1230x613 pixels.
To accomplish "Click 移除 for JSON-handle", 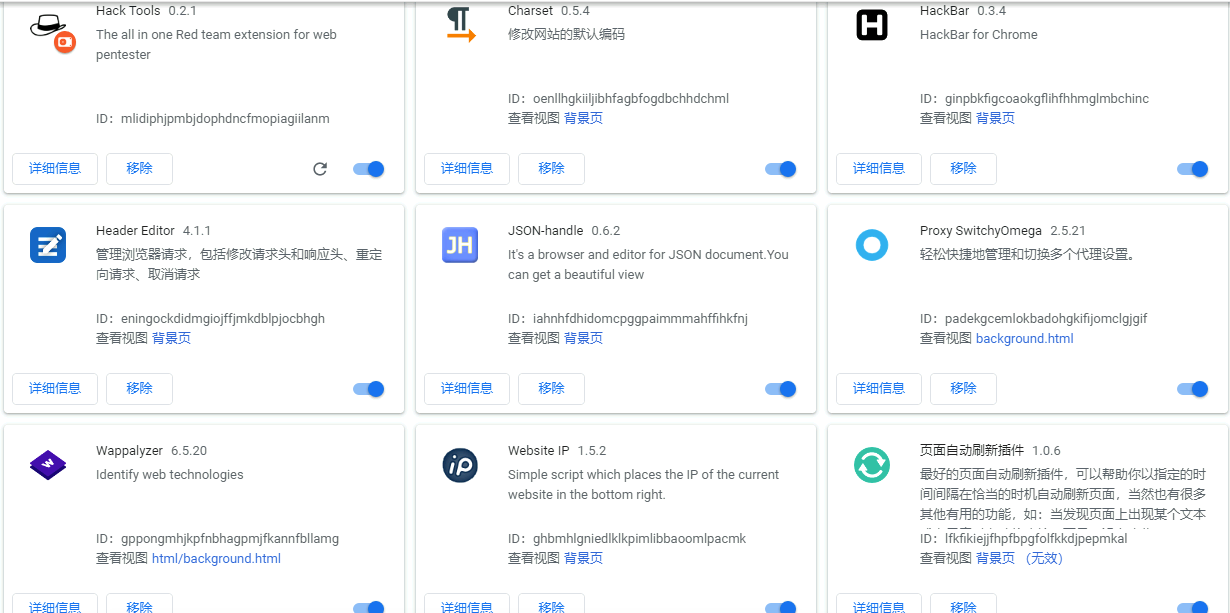I will (x=552, y=389).
